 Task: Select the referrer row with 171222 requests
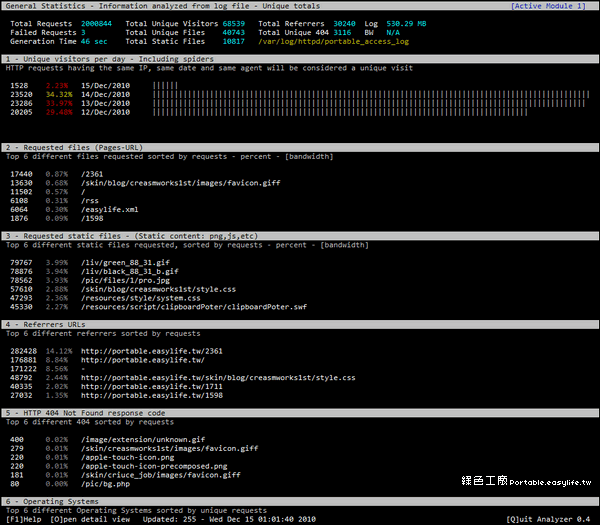coord(47,368)
